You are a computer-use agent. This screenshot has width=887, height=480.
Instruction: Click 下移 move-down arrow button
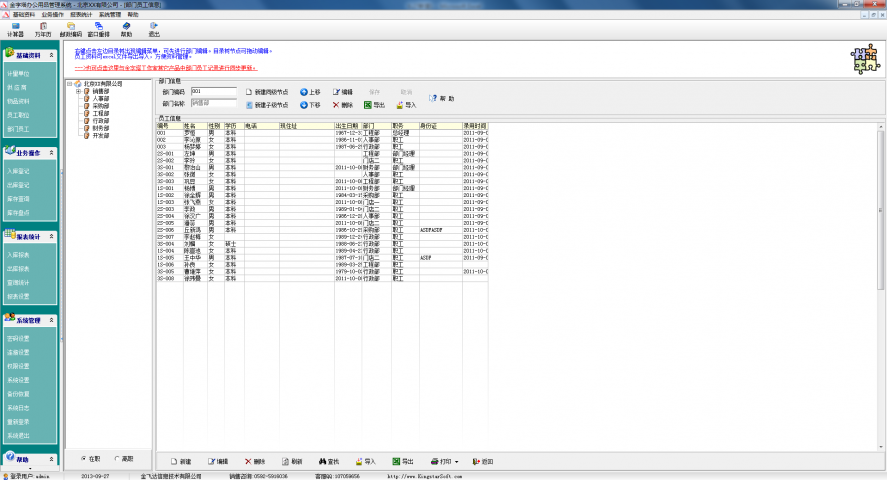[x=310, y=104]
